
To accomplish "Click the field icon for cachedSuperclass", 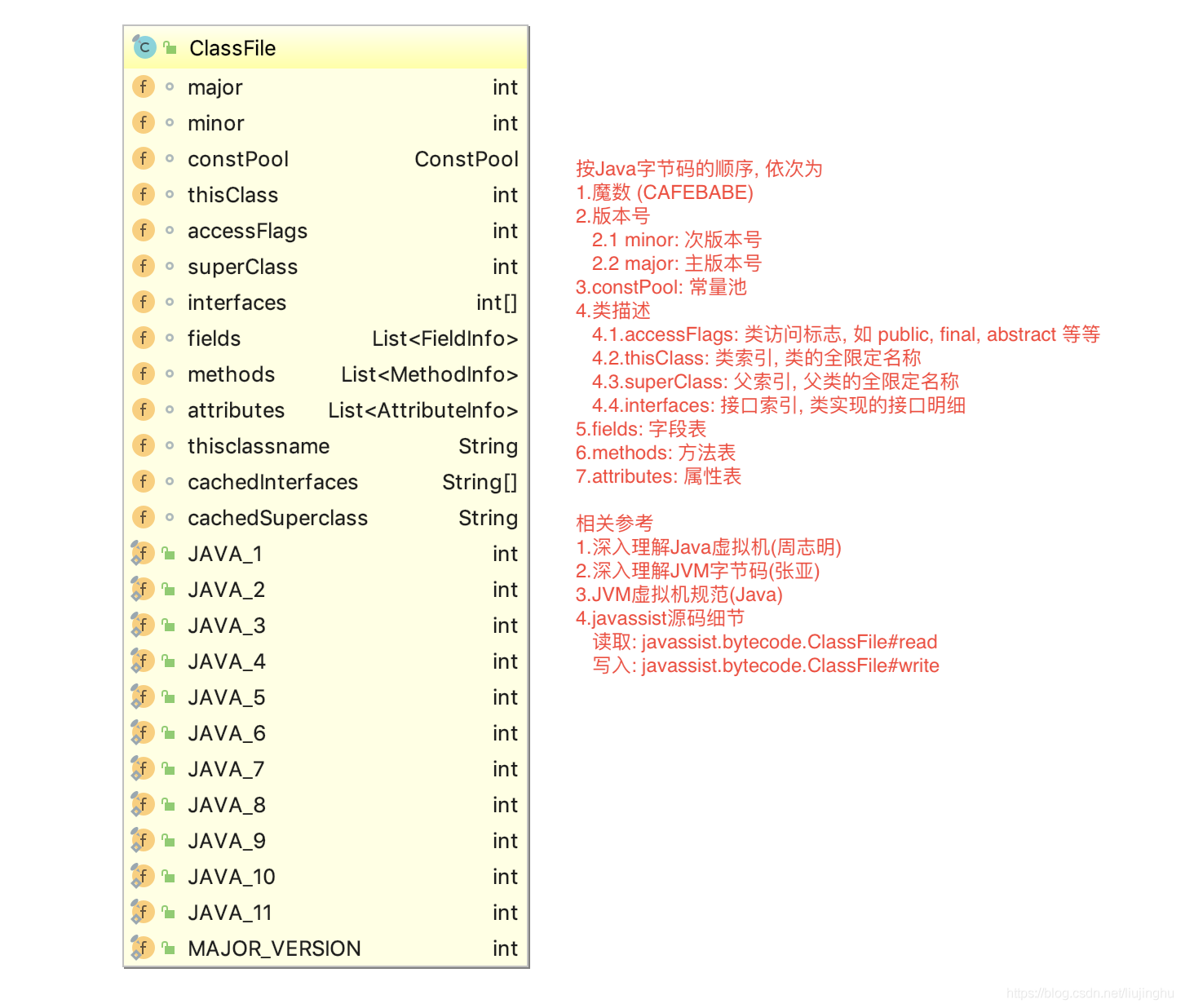I will coord(144,517).
